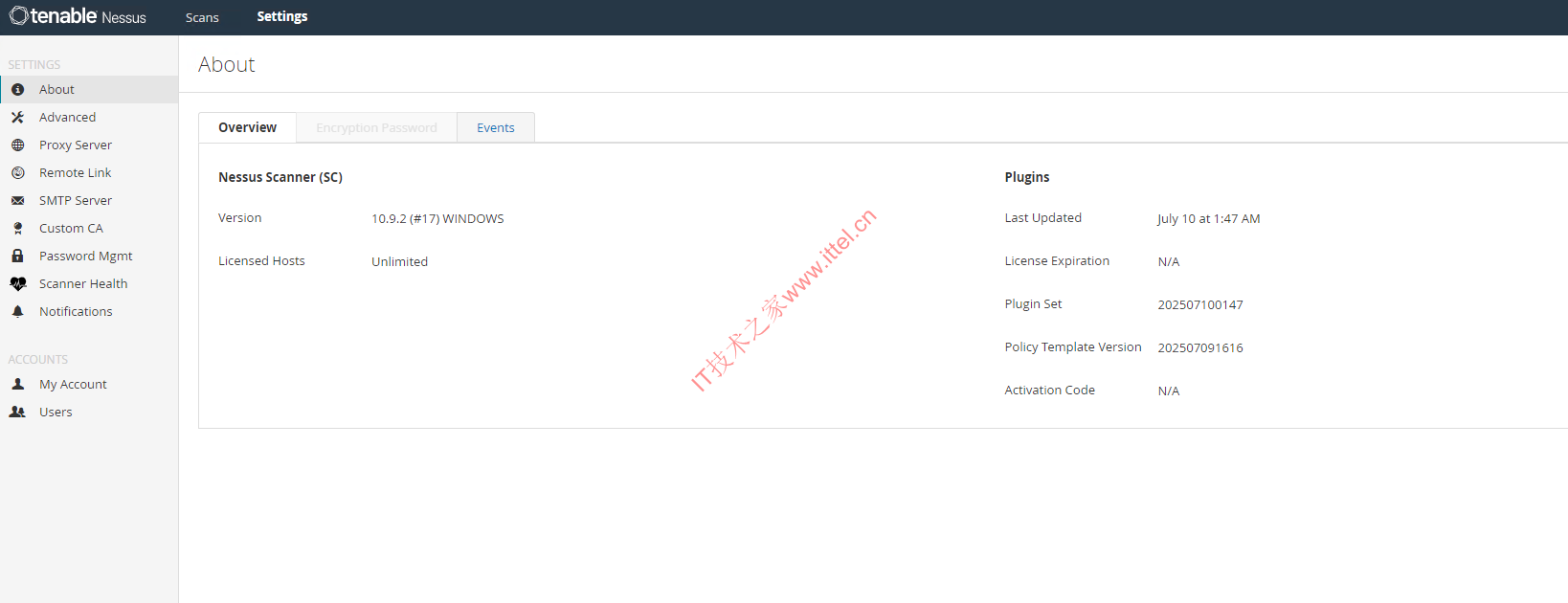Click the Plugins section heading

coord(1027,177)
